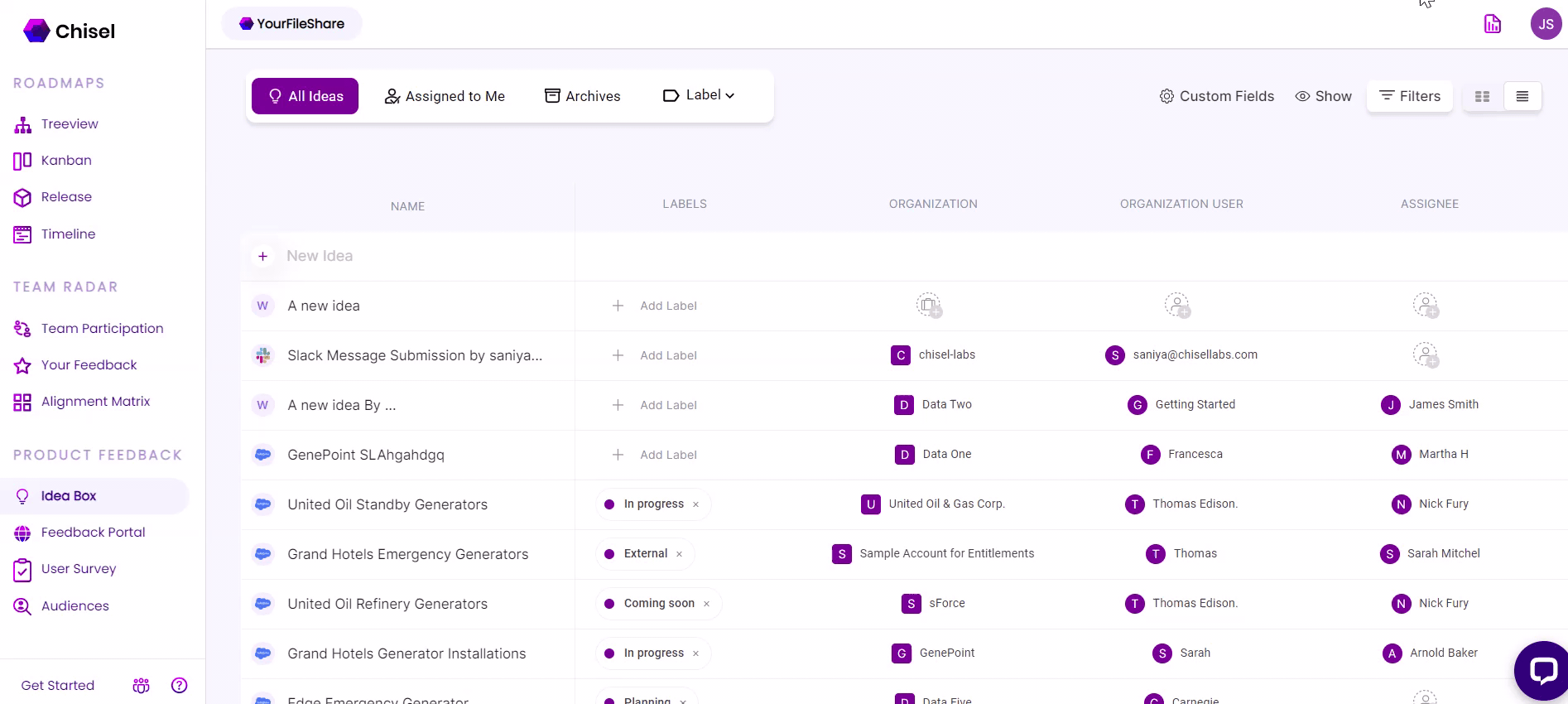Assign organization to 'A new idea' row
The image size is (1568, 704).
pos(929,306)
